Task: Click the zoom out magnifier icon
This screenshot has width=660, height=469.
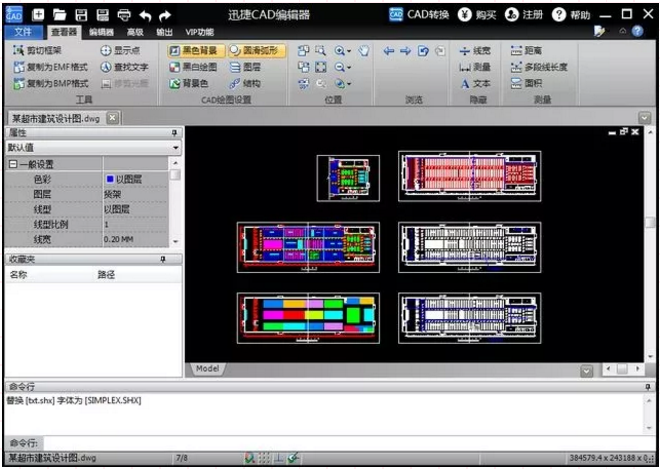Action: pyautogui.click(x=340, y=67)
